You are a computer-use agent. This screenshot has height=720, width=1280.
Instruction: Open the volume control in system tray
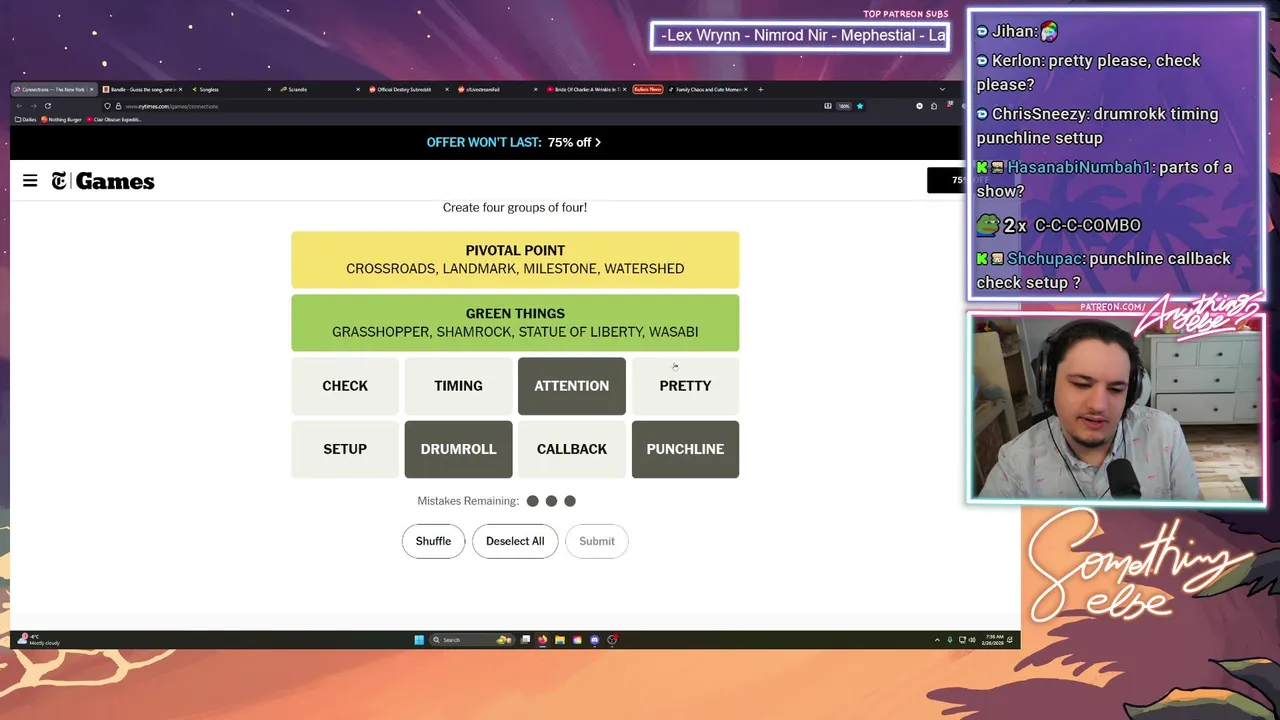click(x=971, y=640)
